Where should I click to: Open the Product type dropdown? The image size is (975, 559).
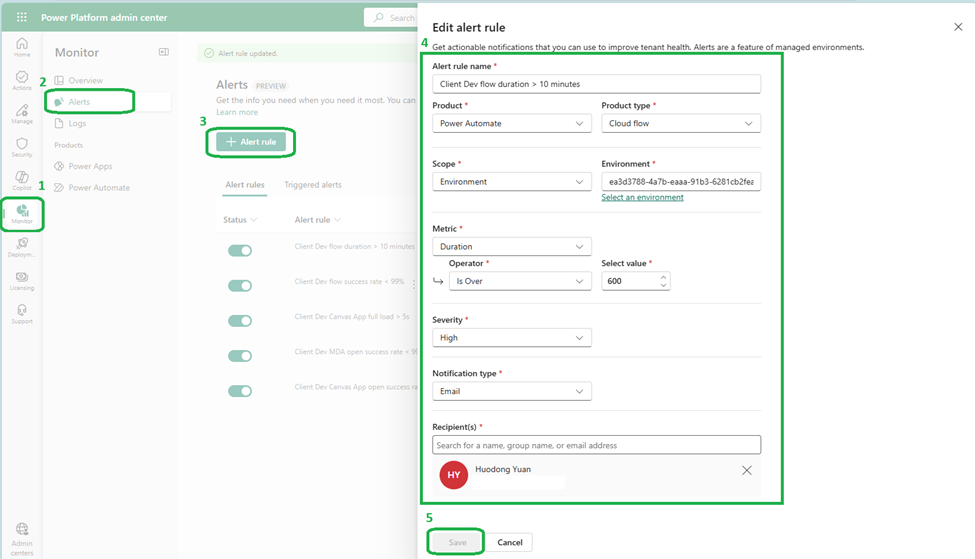coord(681,123)
